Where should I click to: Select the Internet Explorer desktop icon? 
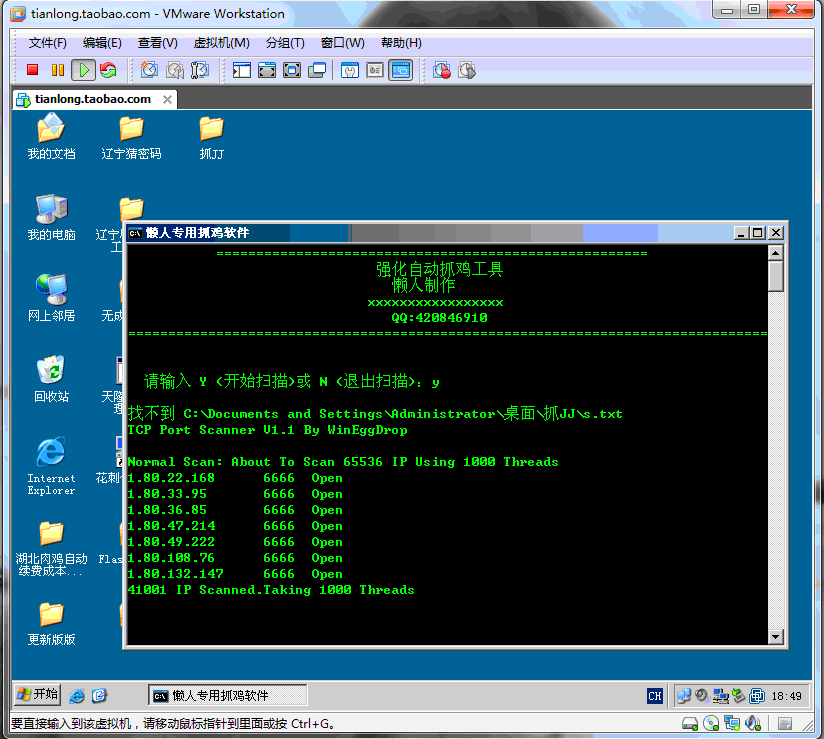pos(52,466)
